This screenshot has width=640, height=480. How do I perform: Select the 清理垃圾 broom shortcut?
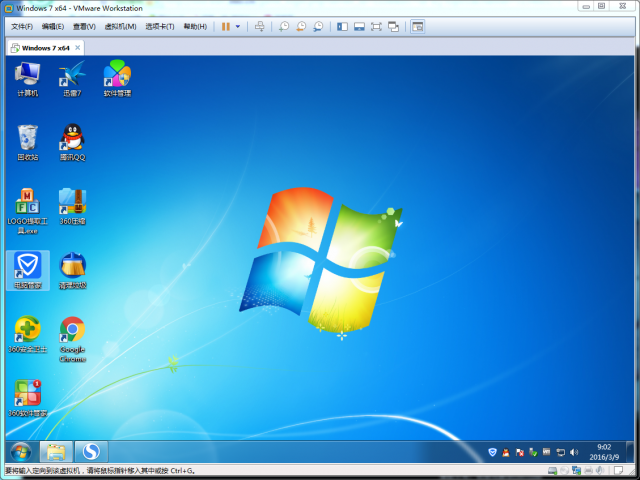pos(72,271)
